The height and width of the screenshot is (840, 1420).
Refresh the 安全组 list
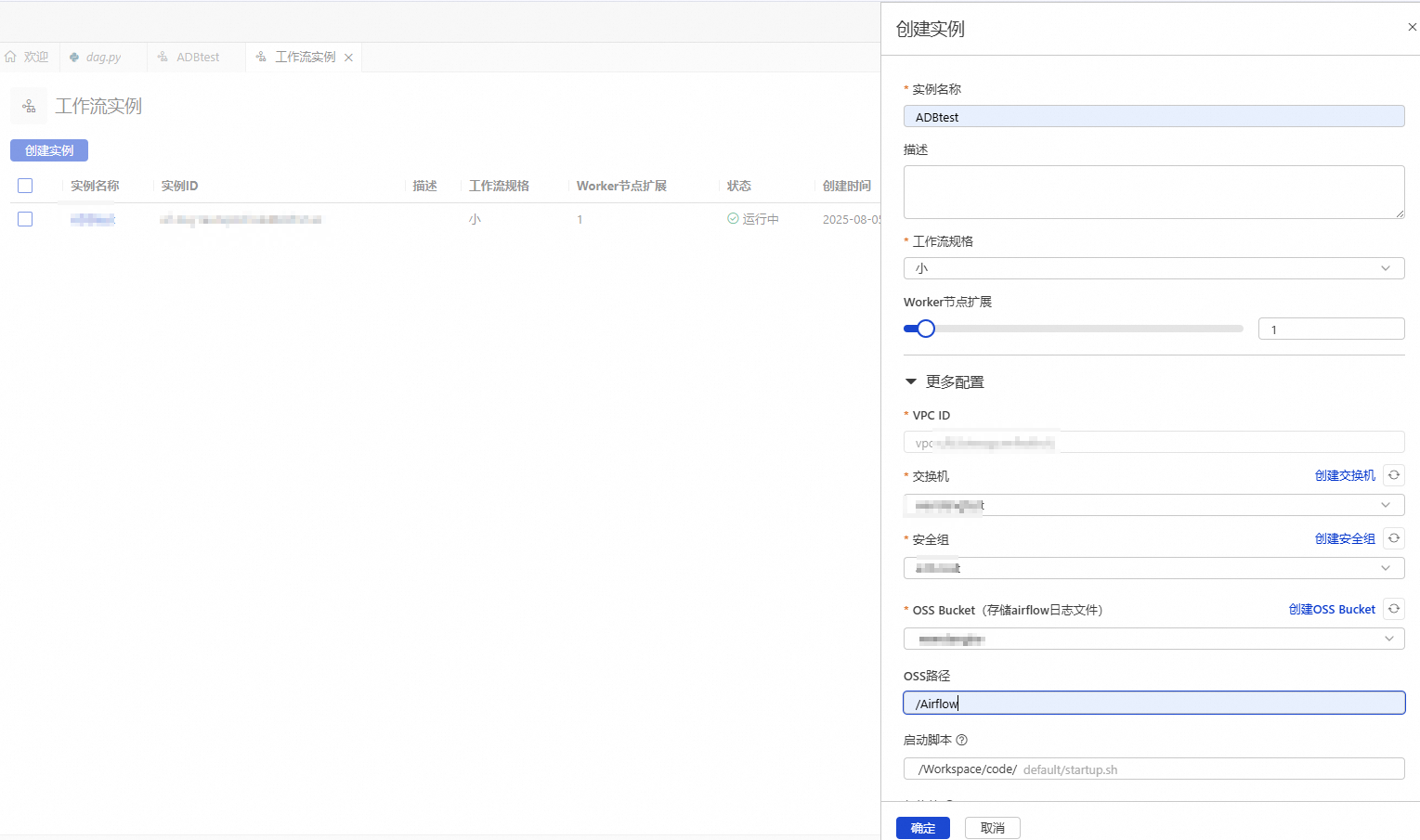coord(1394,538)
